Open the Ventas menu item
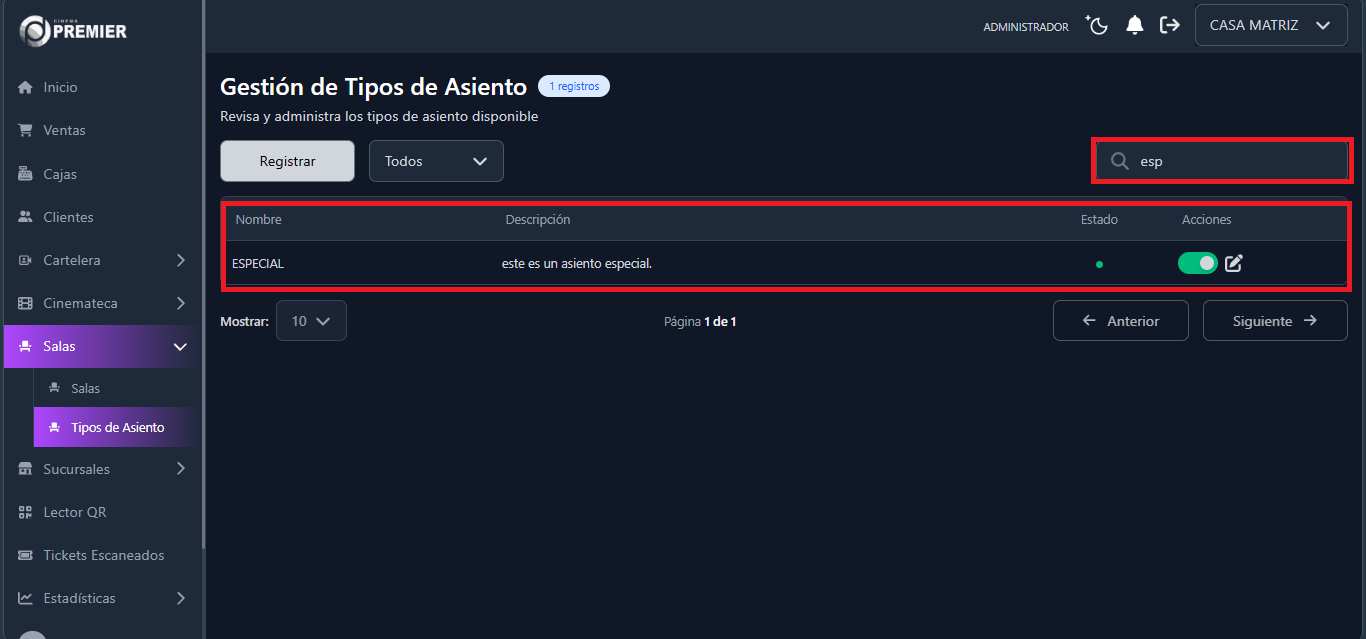Screen dimensions: 1366x639 click(x=64, y=130)
